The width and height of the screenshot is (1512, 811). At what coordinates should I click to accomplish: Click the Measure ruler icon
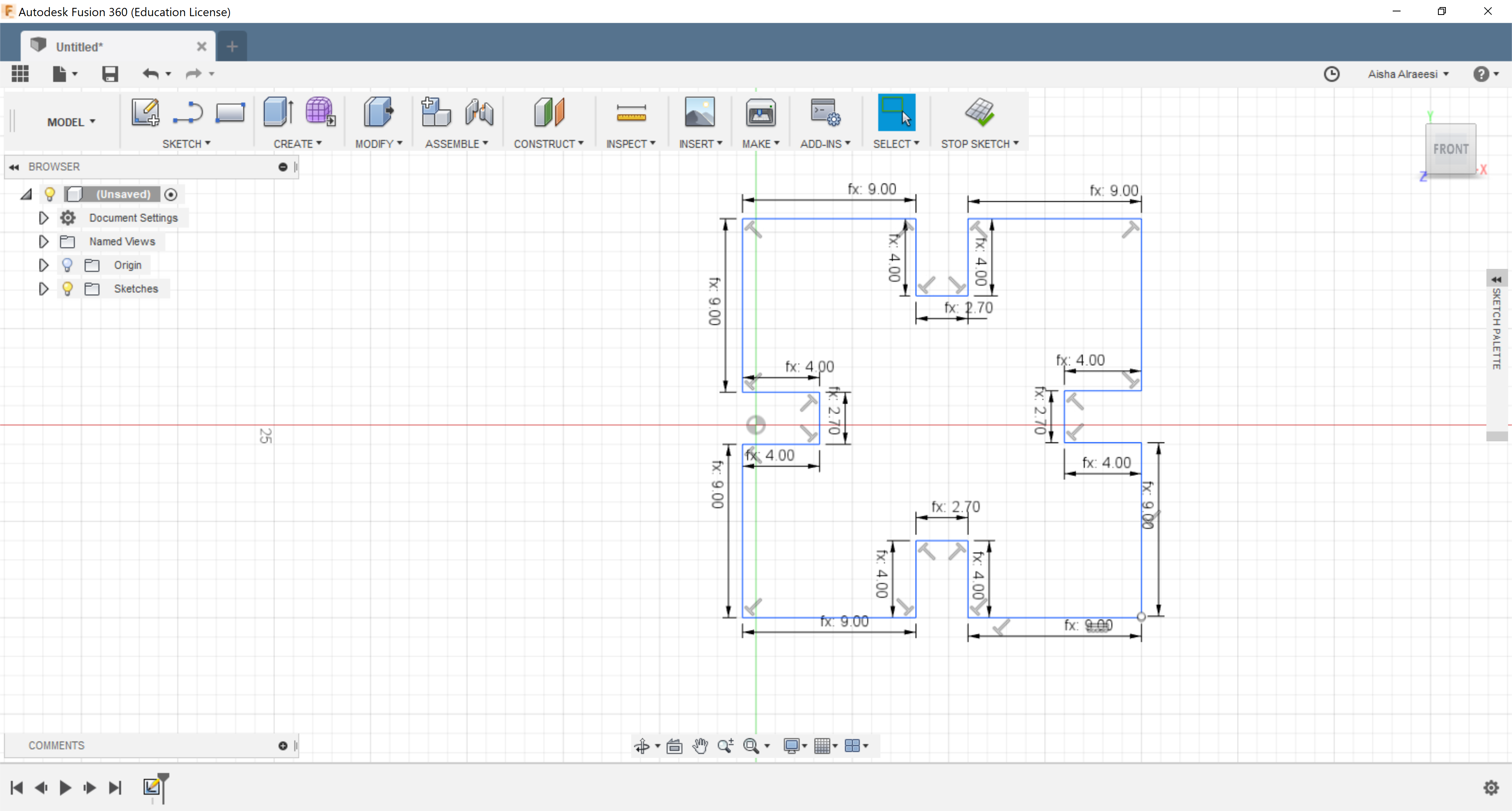tap(631, 113)
